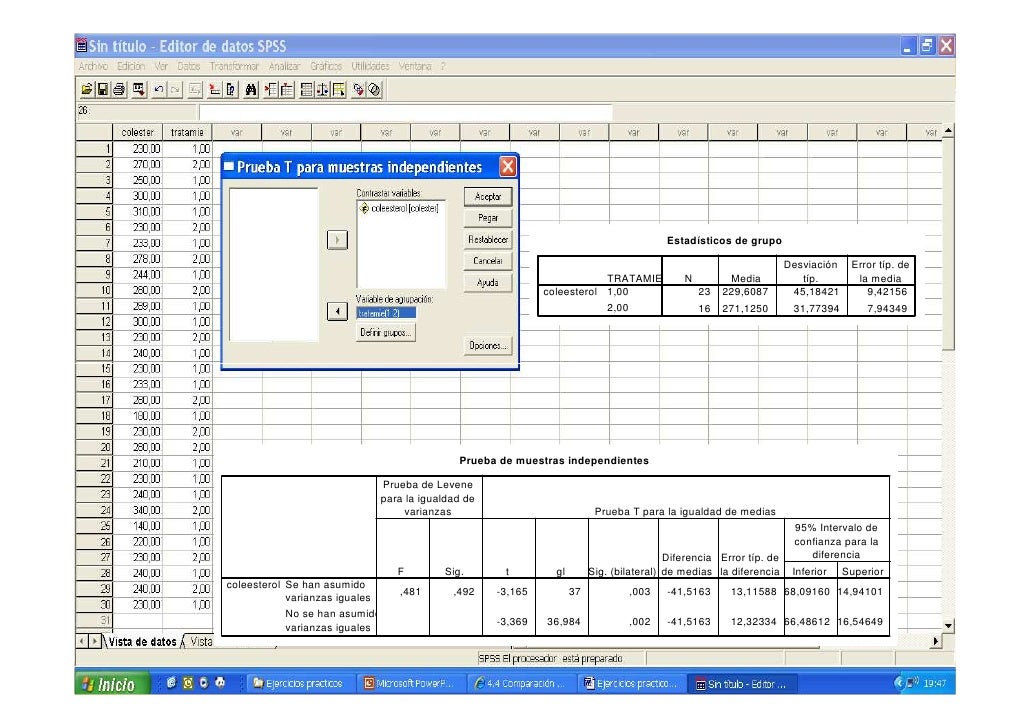1030x728 pixels.
Task: Click the cell editor input bar
Action: tap(405, 112)
